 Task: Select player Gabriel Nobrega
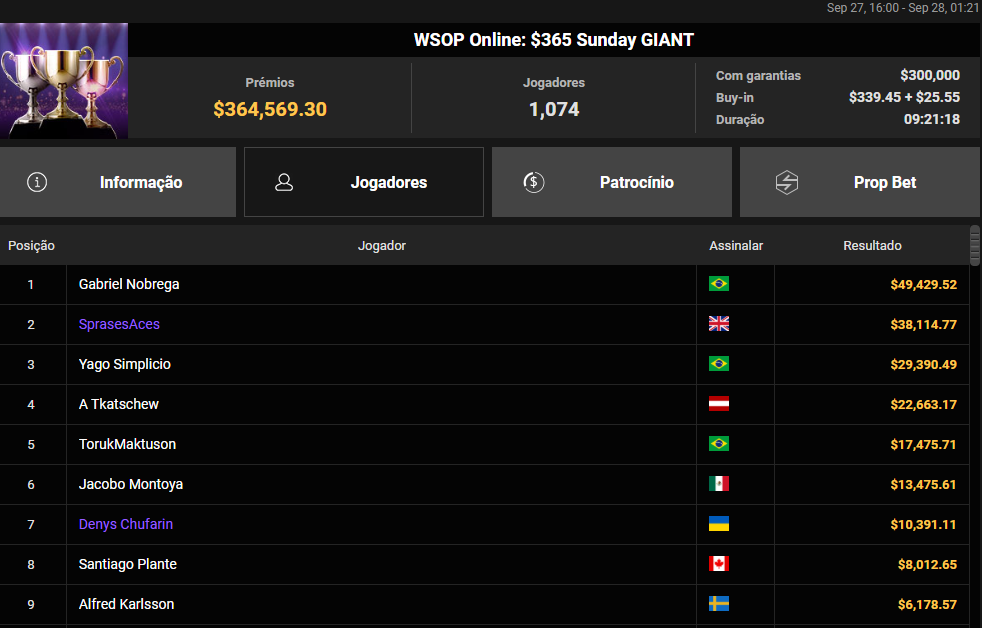click(129, 284)
